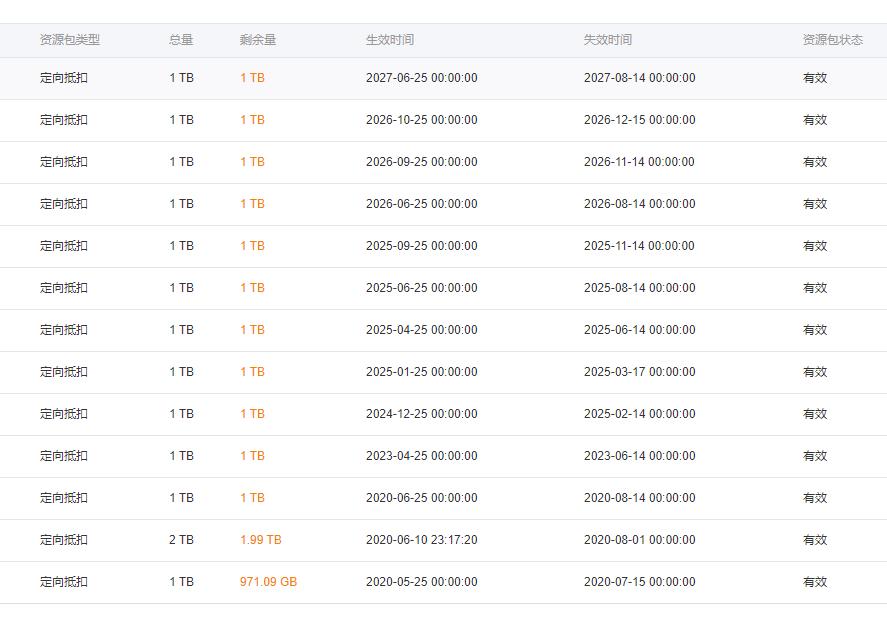Click the 资源包状态 column header
The image size is (887, 628).
(832, 40)
